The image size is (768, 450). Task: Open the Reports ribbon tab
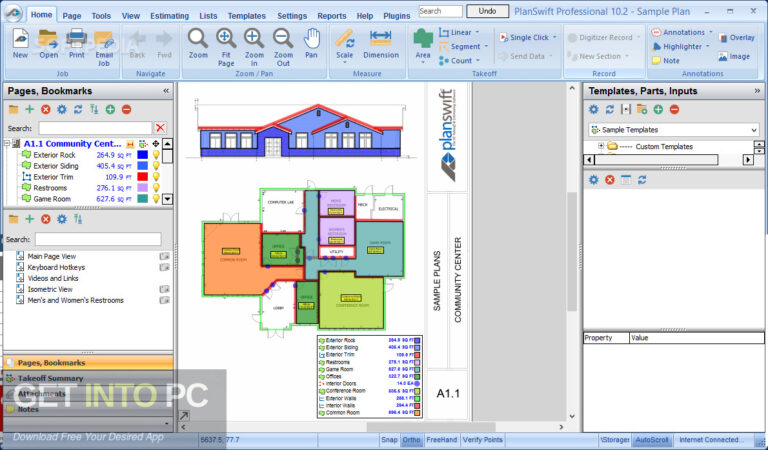click(332, 16)
